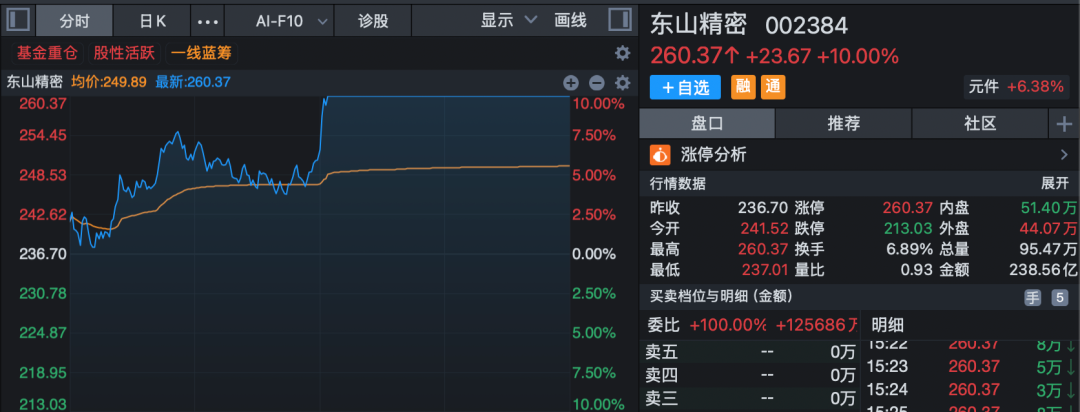Open the AI-F10 dropdown
Screen dimensions: 1080x412
coord(280,21)
